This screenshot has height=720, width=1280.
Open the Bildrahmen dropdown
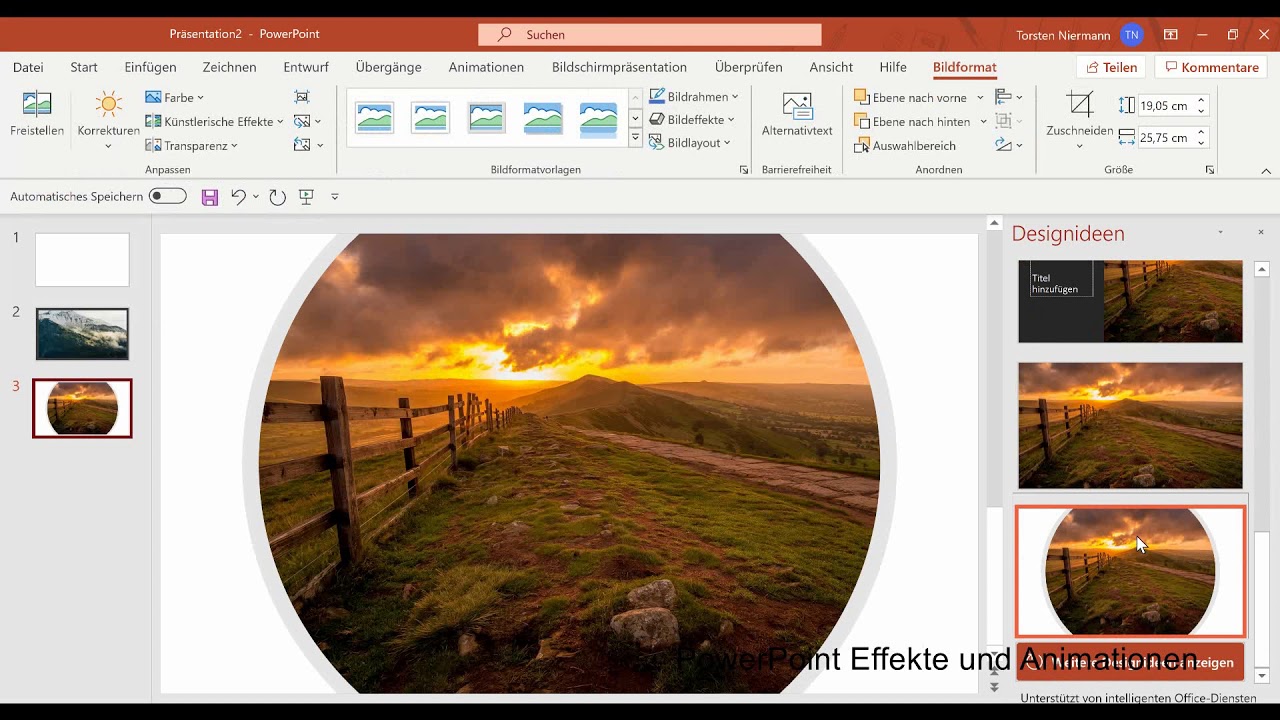[694, 97]
